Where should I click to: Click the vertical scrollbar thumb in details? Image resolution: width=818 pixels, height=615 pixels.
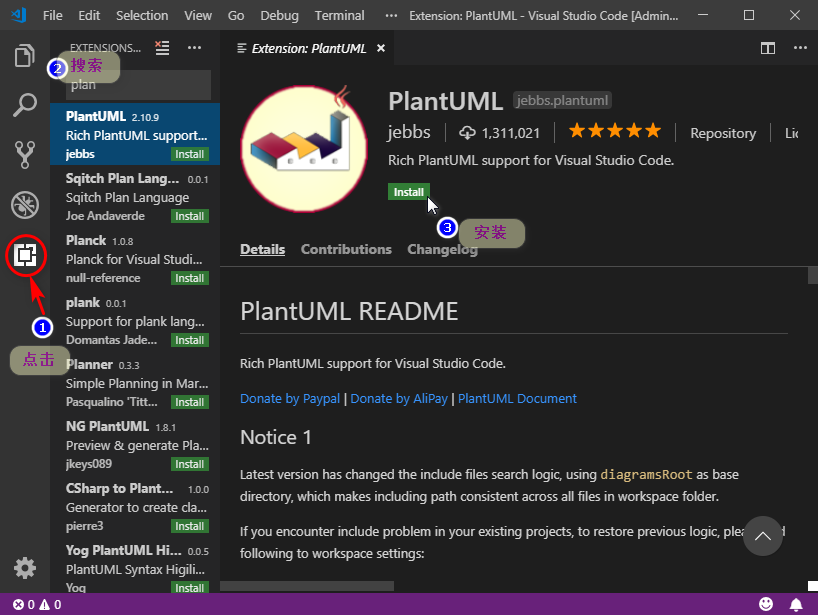[x=812, y=275]
